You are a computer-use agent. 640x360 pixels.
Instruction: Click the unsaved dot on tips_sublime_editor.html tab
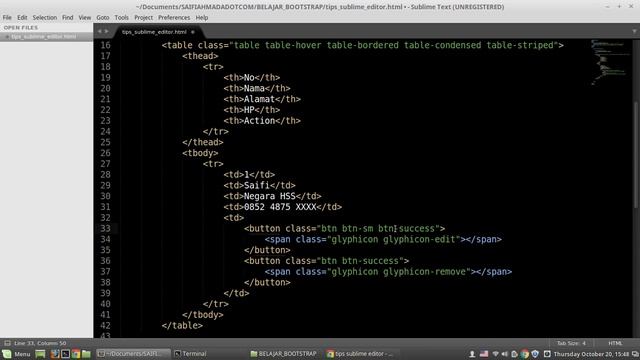(193, 32)
